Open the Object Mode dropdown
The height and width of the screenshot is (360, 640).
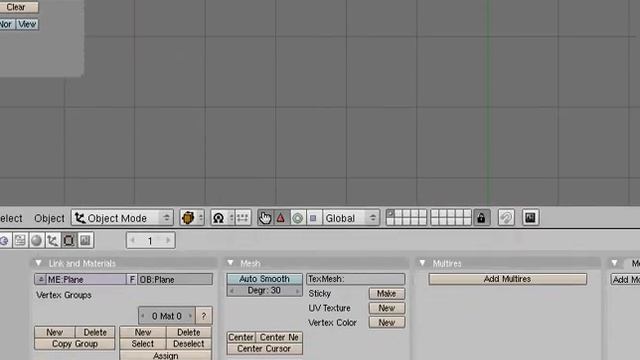click(122, 218)
